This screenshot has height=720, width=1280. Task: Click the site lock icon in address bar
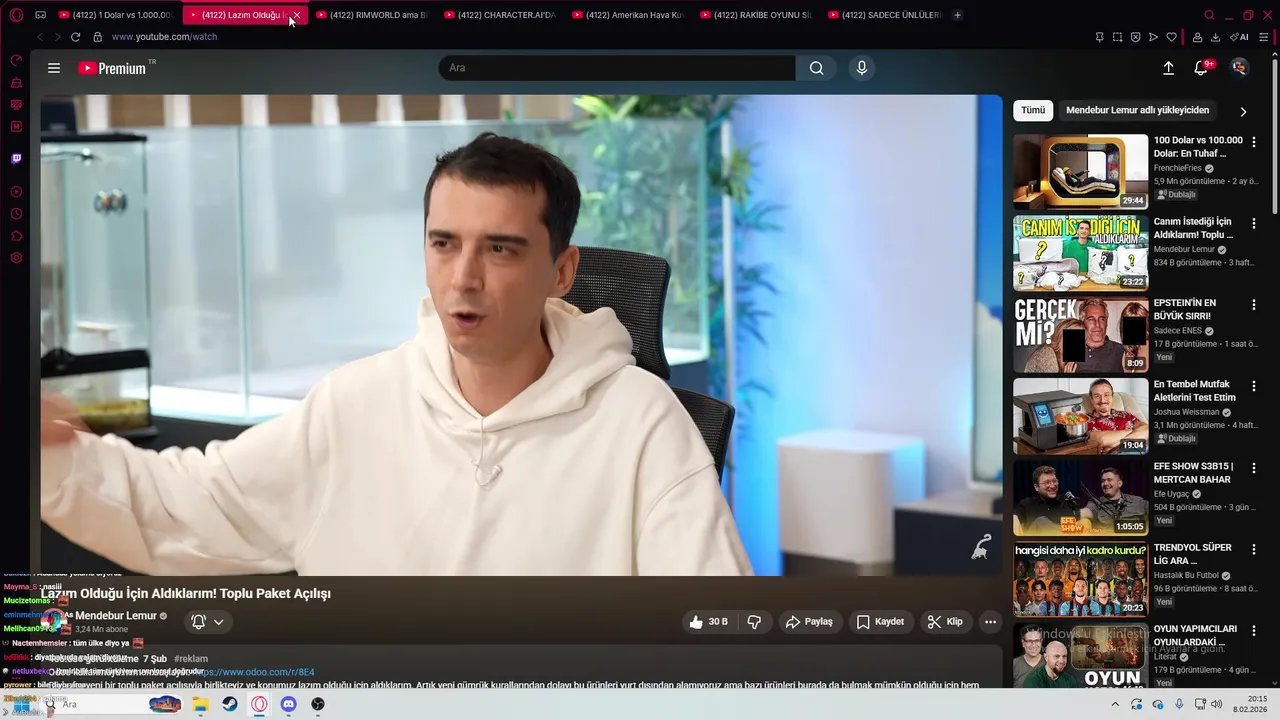coord(97,37)
